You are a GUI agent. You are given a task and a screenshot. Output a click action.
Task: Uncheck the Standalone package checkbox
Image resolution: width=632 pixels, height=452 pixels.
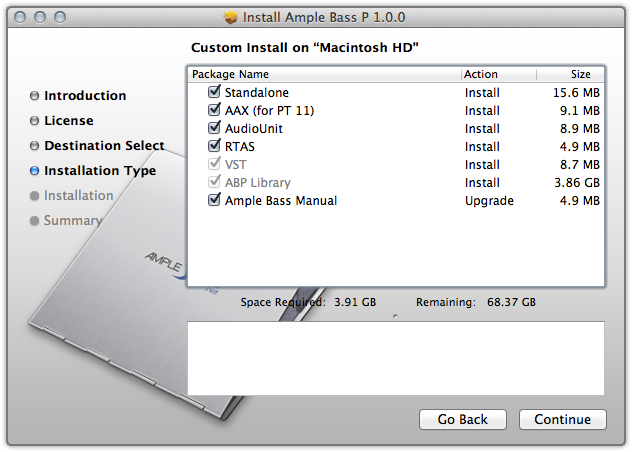pyautogui.click(x=214, y=92)
